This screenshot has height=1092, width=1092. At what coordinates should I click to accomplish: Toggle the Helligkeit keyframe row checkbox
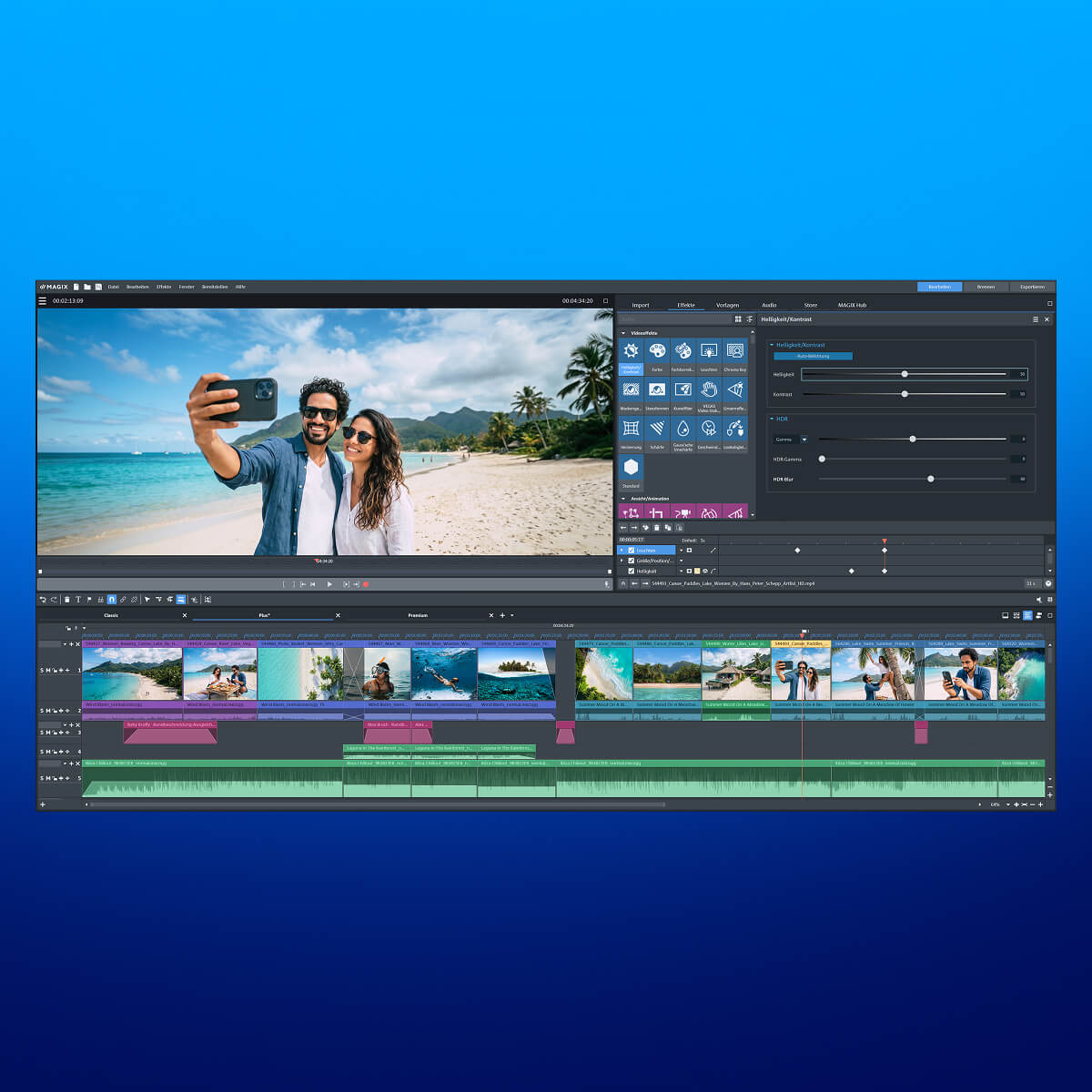tap(632, 571)
